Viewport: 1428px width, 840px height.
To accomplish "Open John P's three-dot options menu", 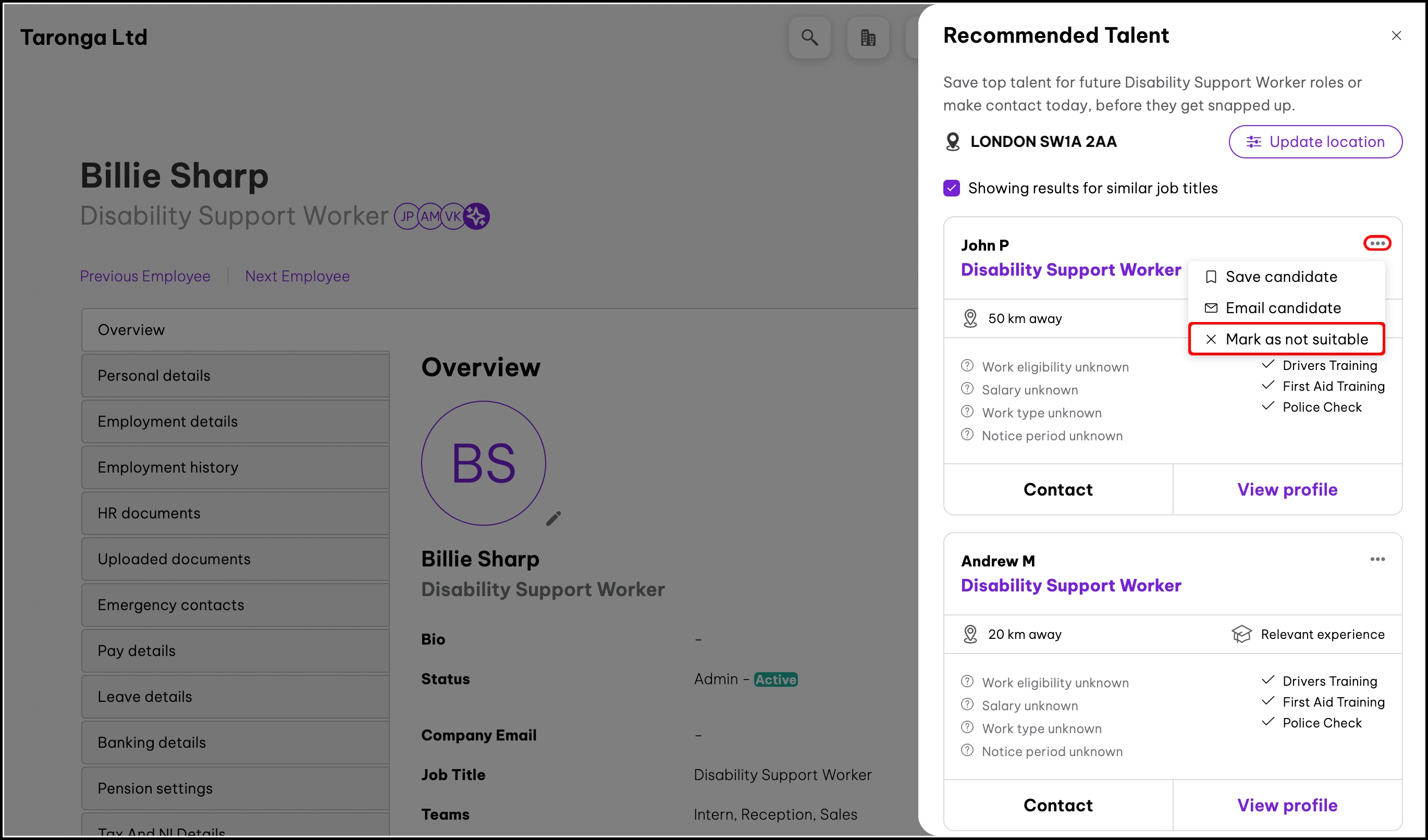I will pyautogui.click(x=1376, y=243).
